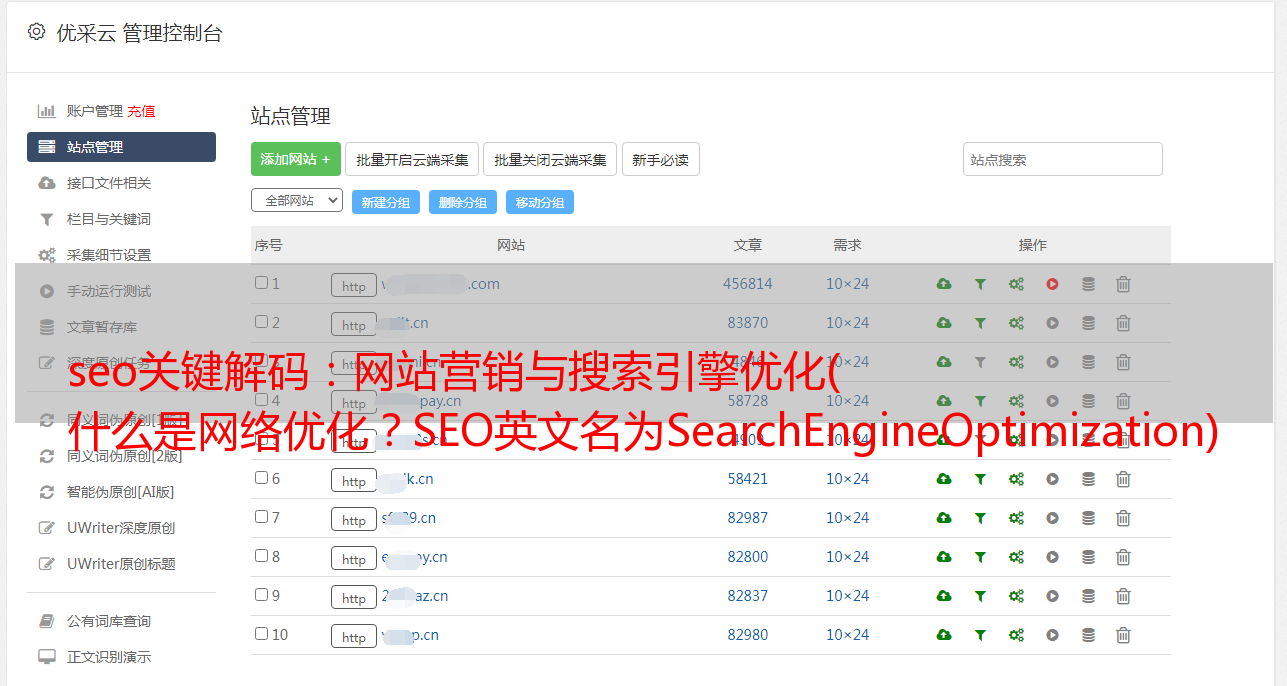Click the cloud upload icon in row 6

[x=943, y=479]
